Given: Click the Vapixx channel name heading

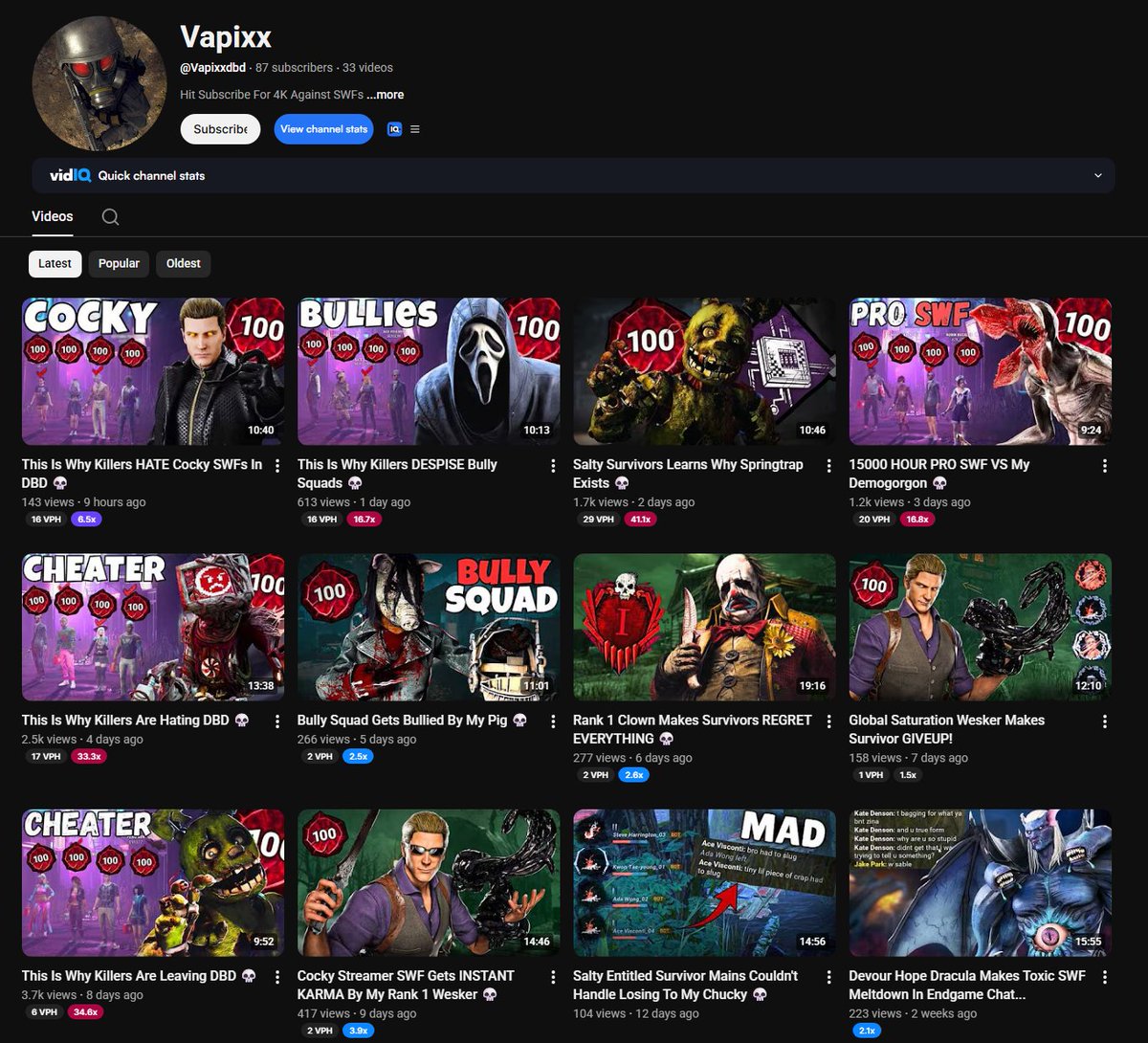Looking at the screenshot, I should coord(226,37).
